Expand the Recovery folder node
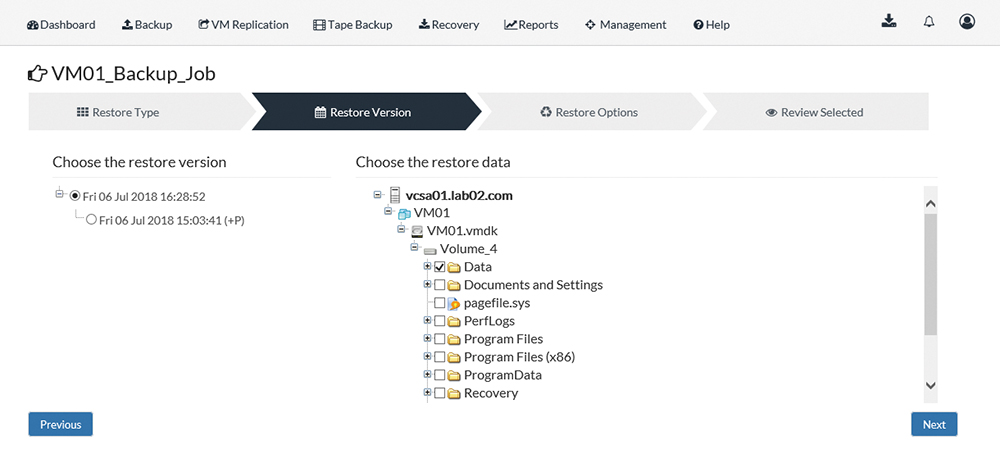 [427, 392]
